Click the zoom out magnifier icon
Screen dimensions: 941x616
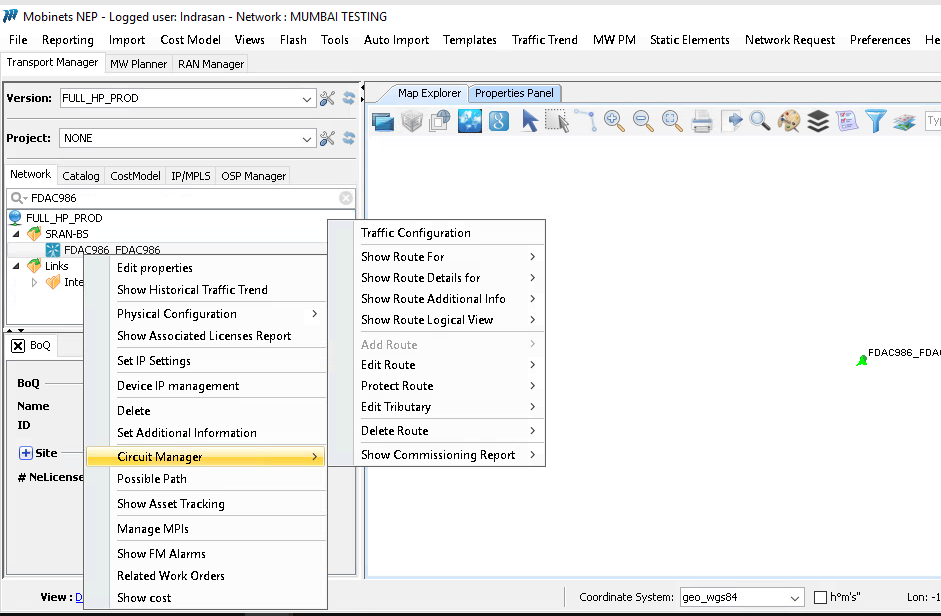[x=643, y=121]
